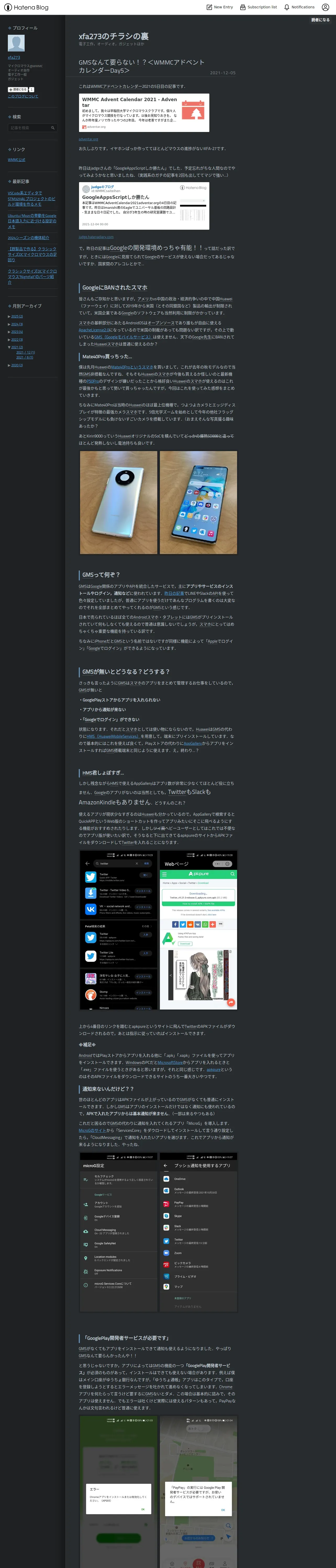The height and width of the screenshot is (1568, 336).
Task: Open the 2023 (4) archive link
Action: pos(17,332)
